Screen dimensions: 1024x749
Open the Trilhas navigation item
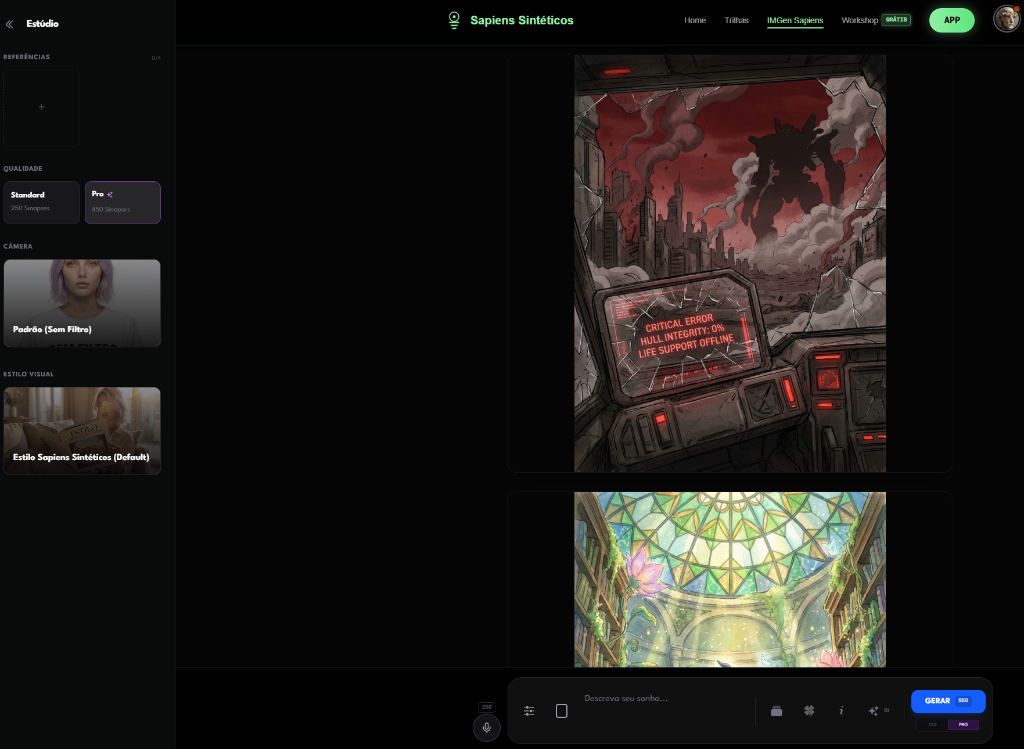coord(736,20)
